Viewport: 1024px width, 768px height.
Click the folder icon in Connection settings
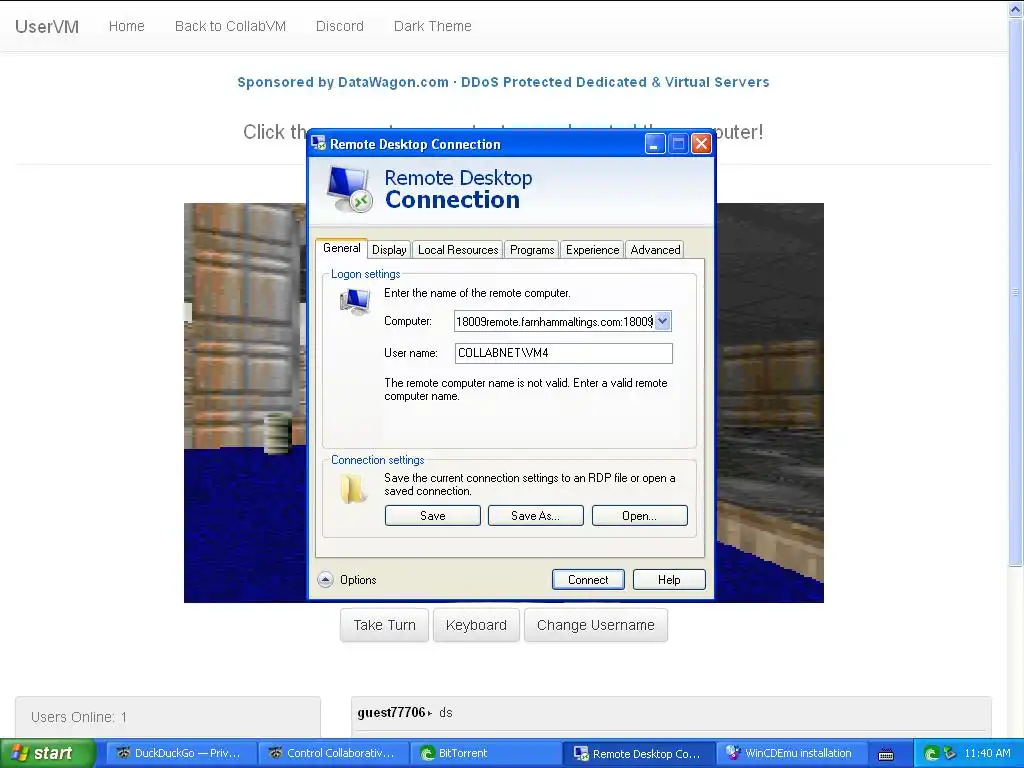tap(353, 488)
